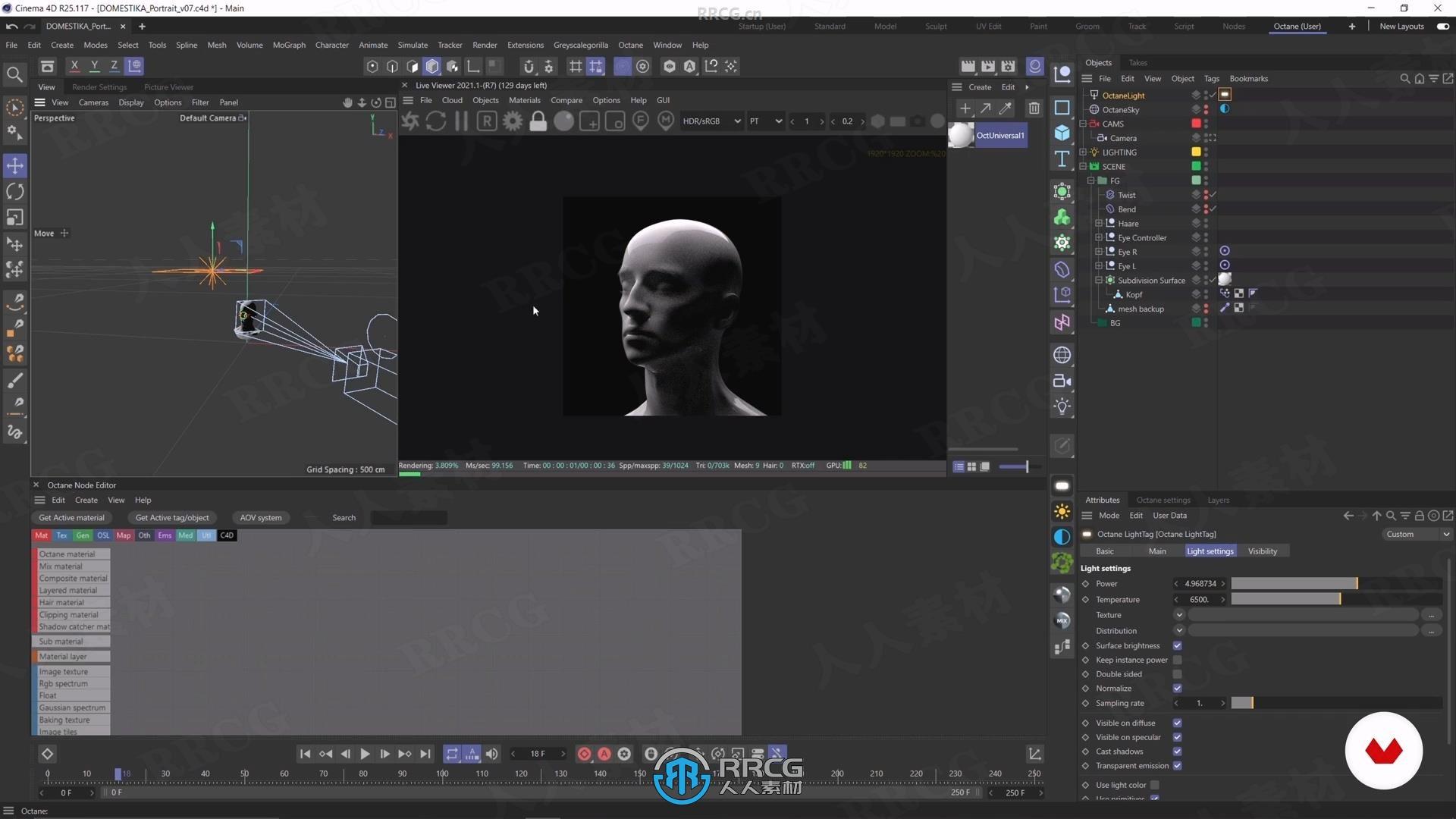Adjust the Temperature slider
Screen dimensions: 1456x819
coord(1336,599)
